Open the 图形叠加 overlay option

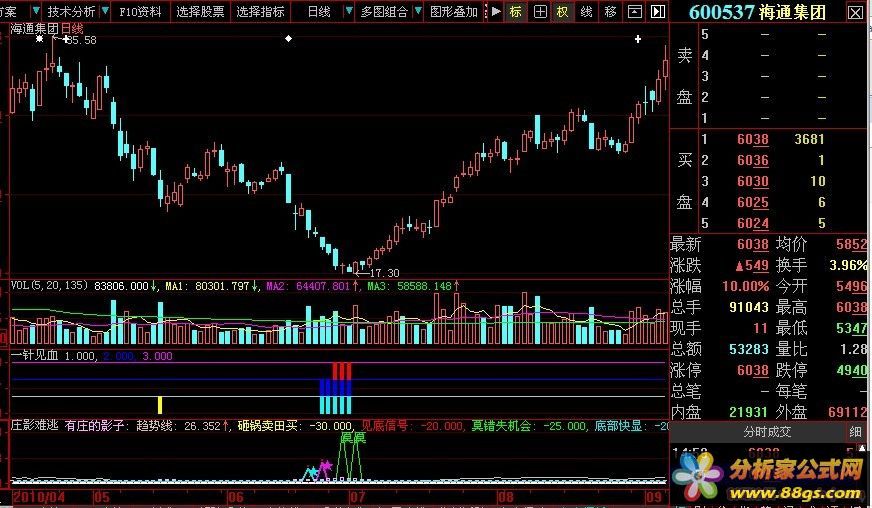pyautogui.click(x=454, y=11)
